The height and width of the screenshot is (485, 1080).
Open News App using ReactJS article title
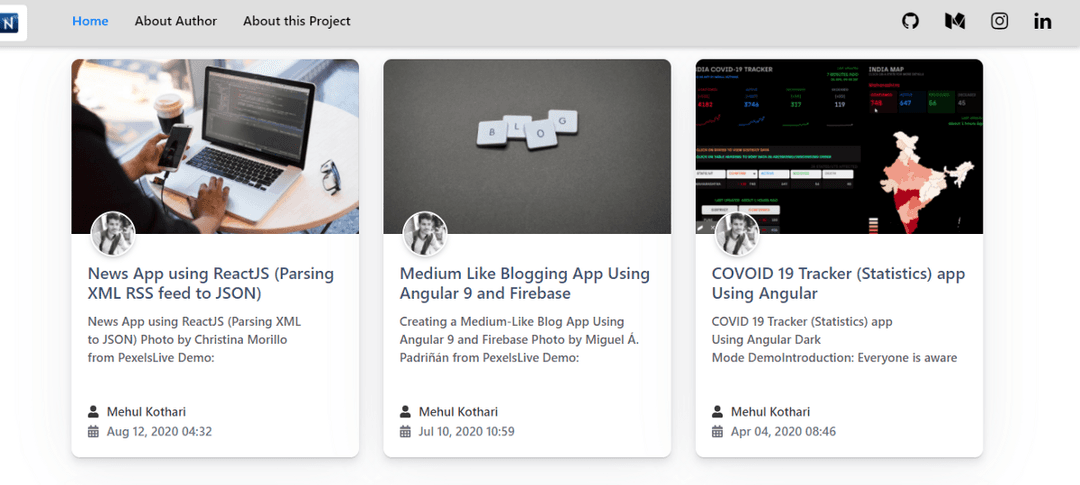coord(211,283)
